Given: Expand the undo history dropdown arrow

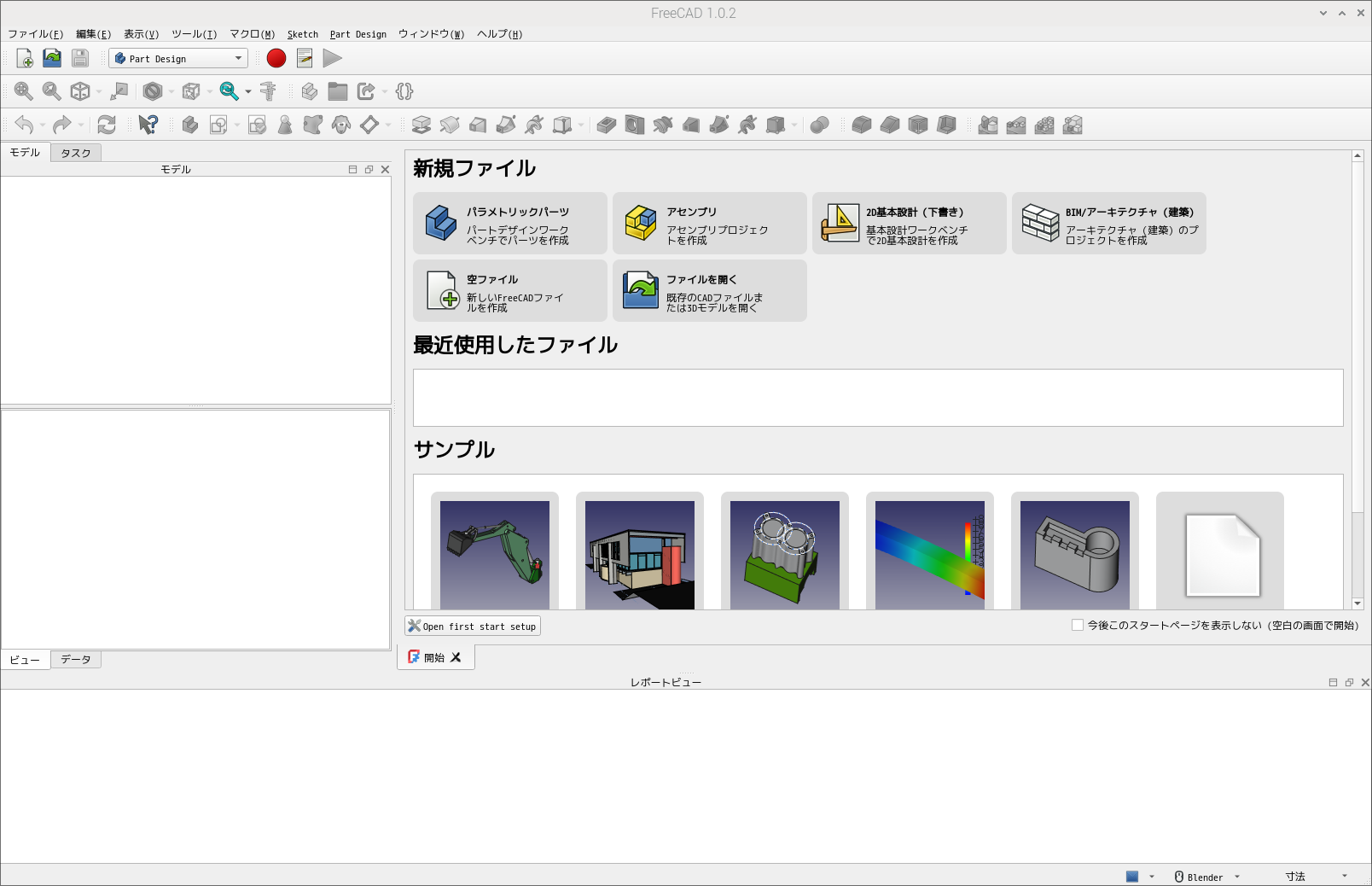Looking at the screenshot, I should [43, 125].
